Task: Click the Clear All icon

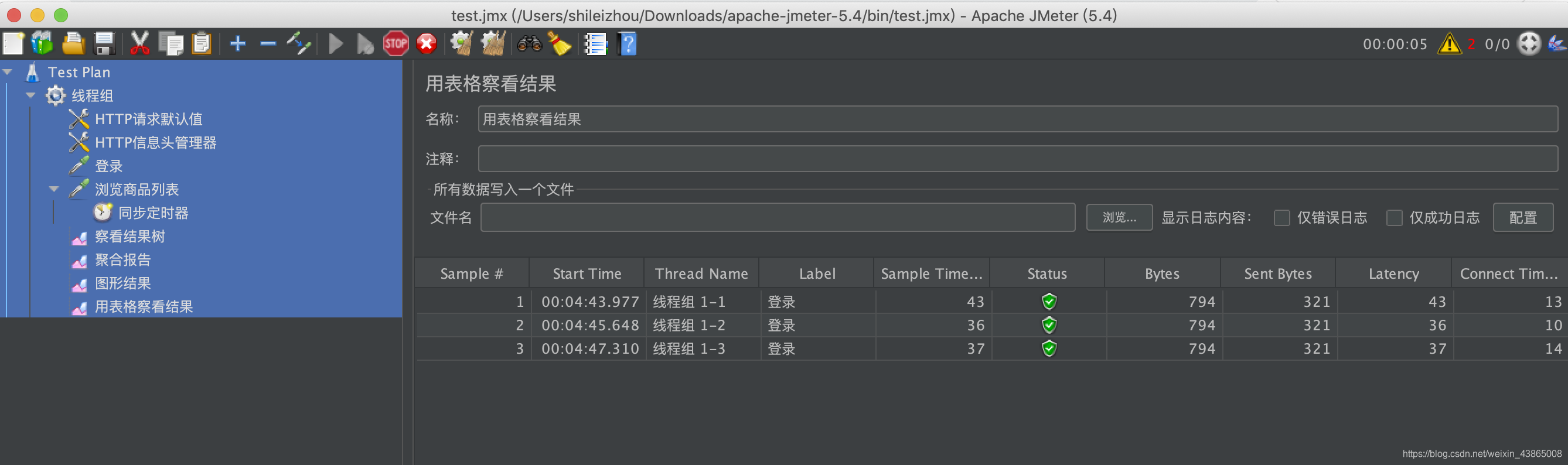Action: tap(493, 44)
